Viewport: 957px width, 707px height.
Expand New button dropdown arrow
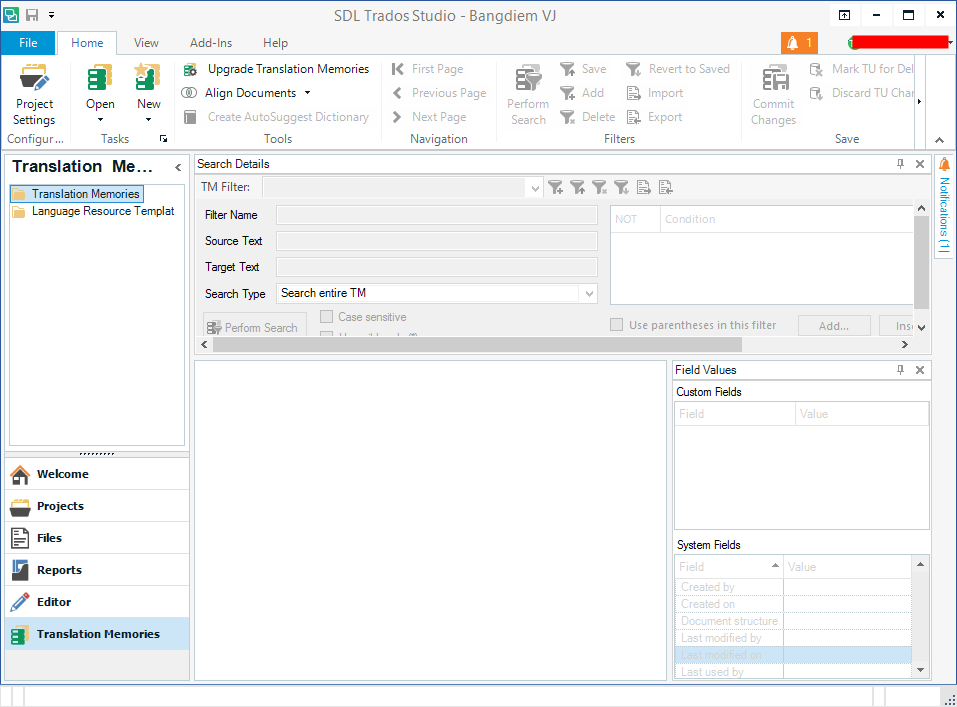(148, 120)
